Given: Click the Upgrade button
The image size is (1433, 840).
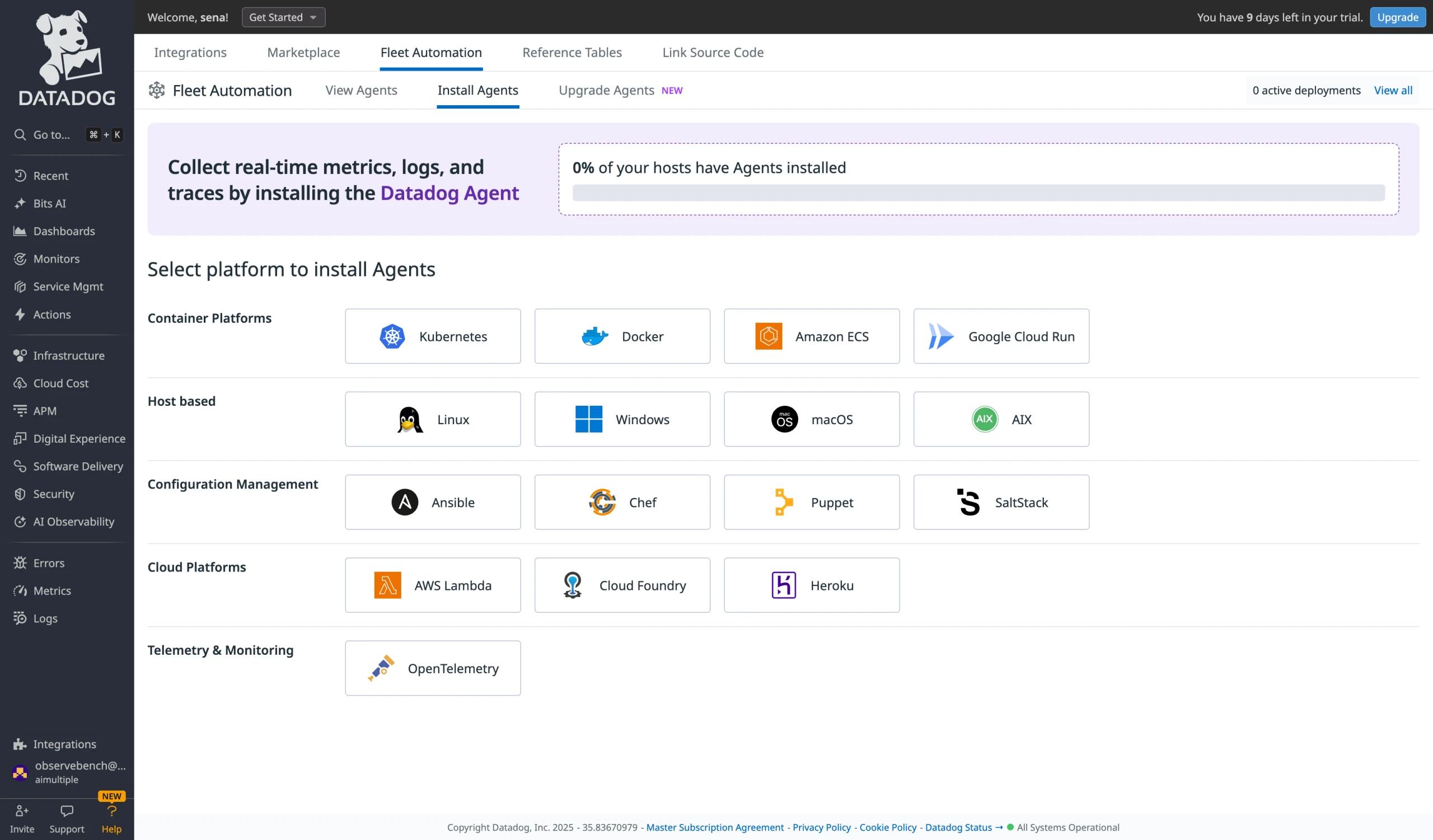Looking at the screenshot, I should 1397,17.
